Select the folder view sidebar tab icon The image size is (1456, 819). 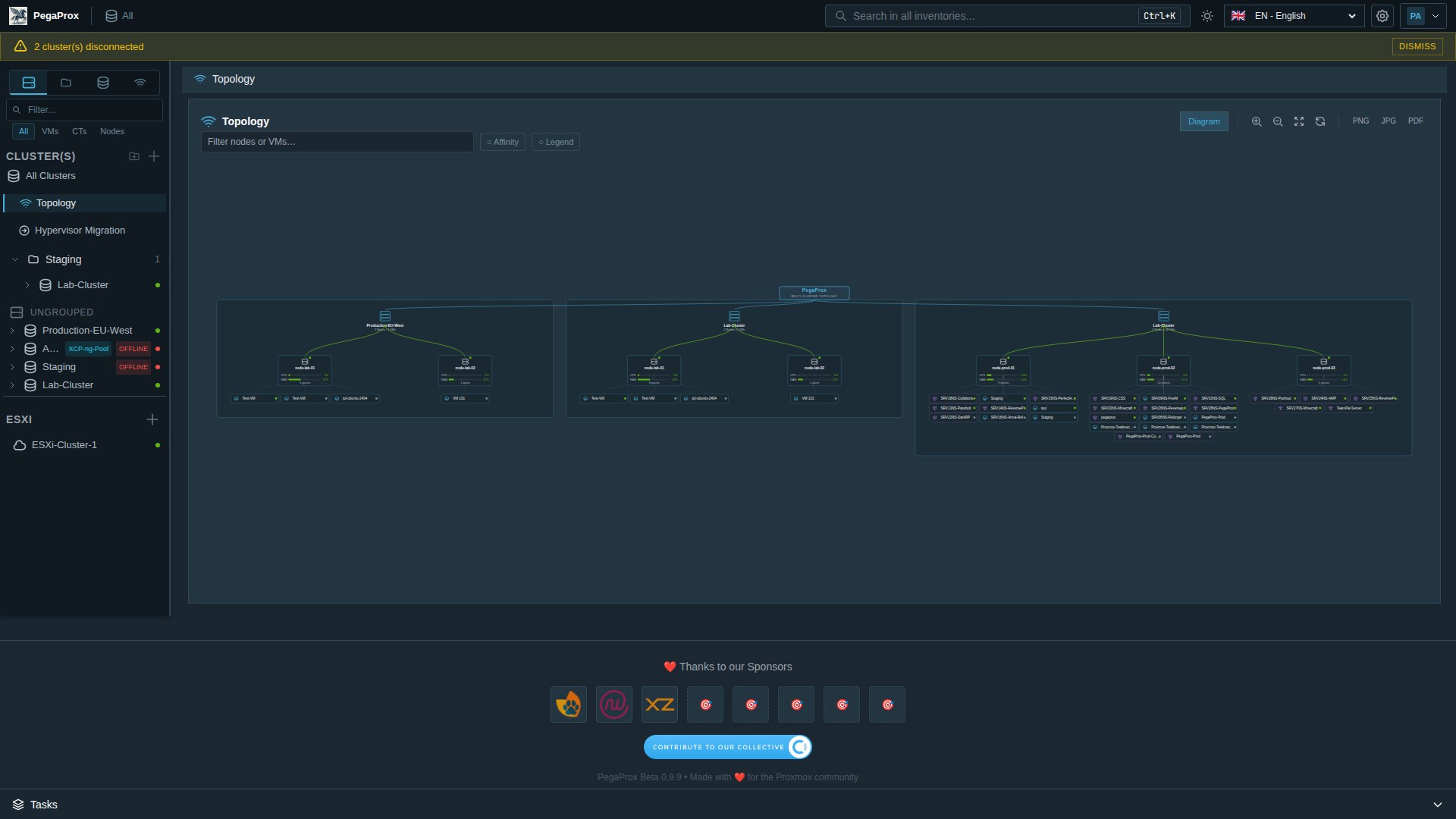(66, 83)
